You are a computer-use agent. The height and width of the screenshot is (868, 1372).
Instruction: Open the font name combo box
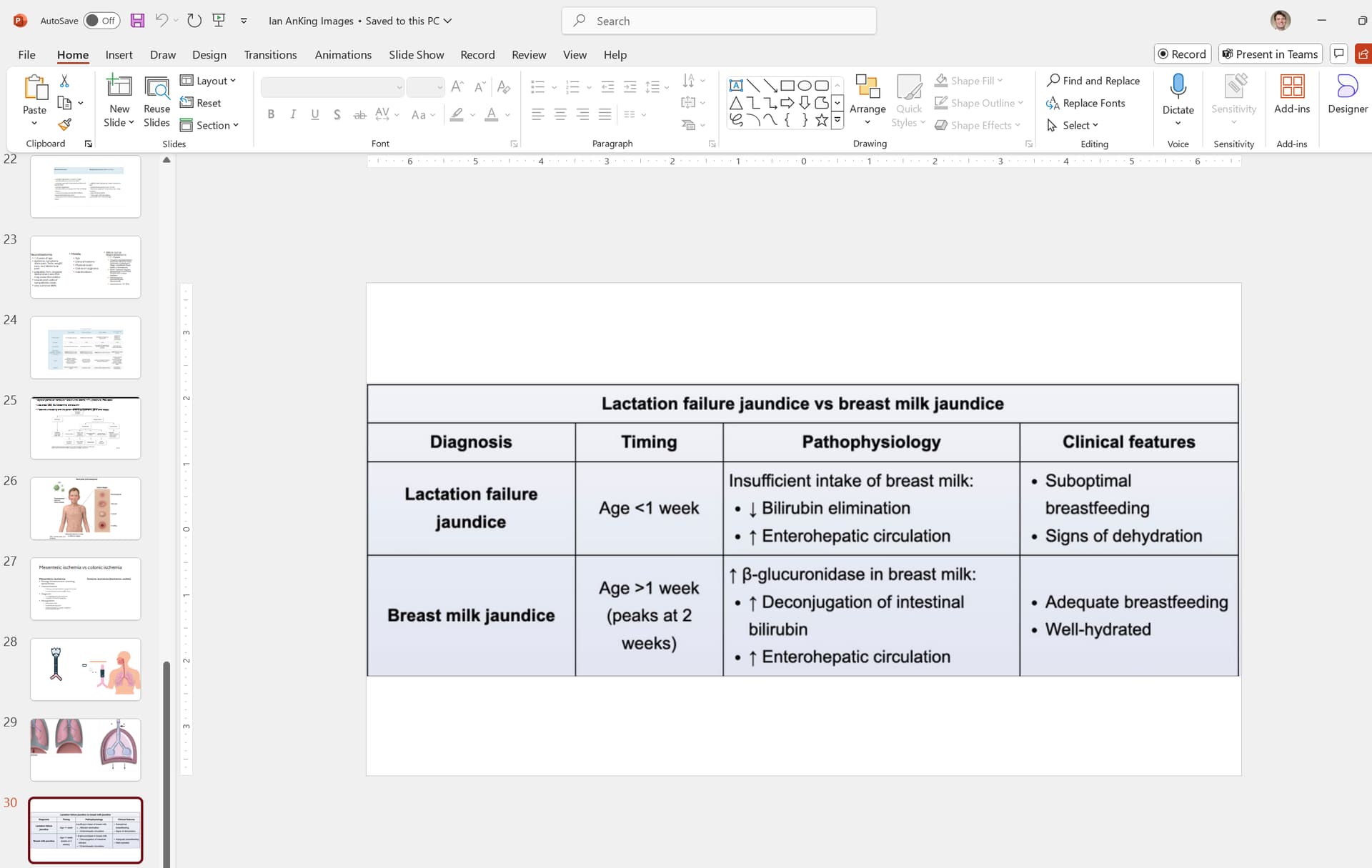click(332, 87)
